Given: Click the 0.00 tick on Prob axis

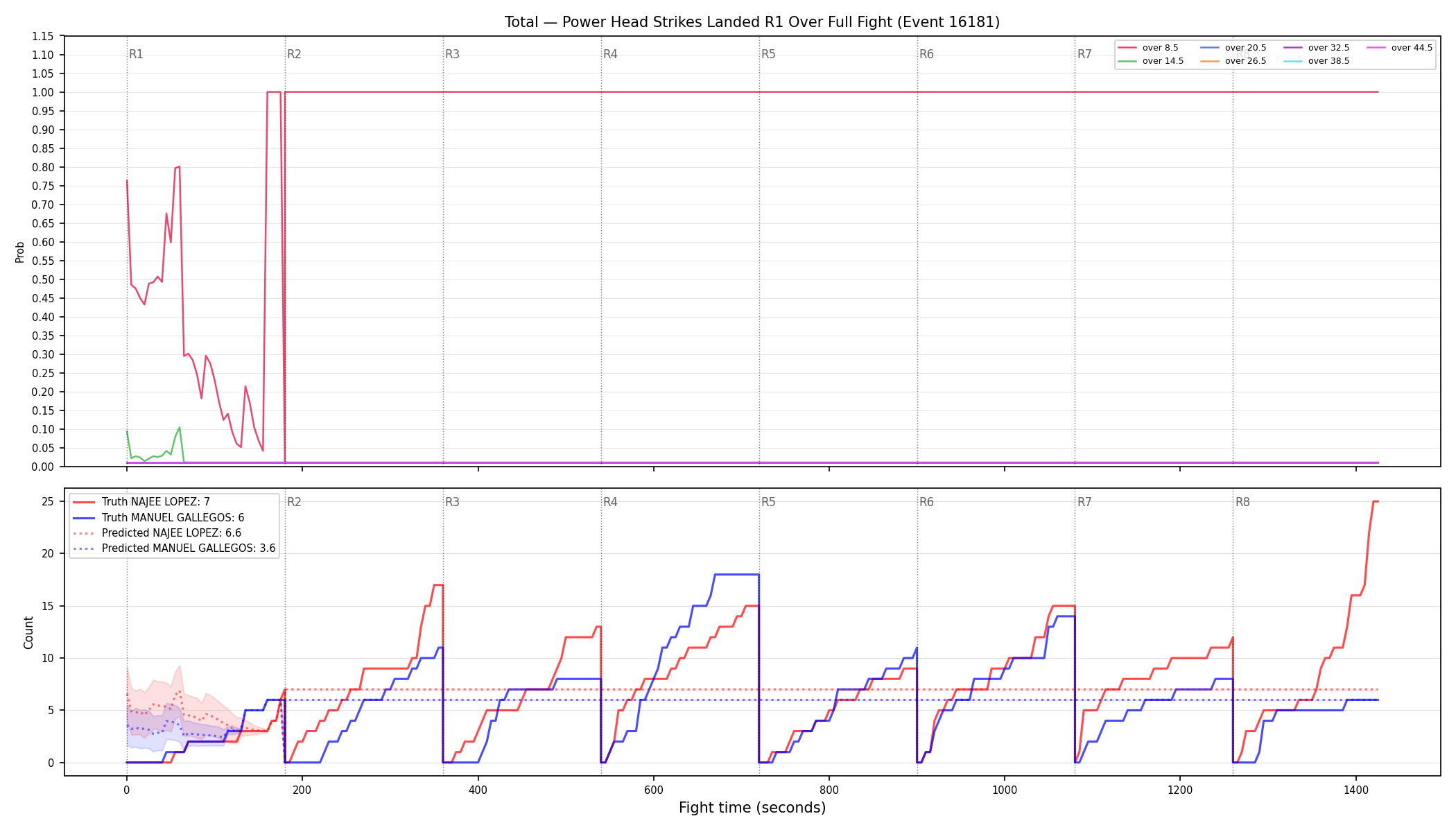Looking at the screenshot, I should coord(43,467).
